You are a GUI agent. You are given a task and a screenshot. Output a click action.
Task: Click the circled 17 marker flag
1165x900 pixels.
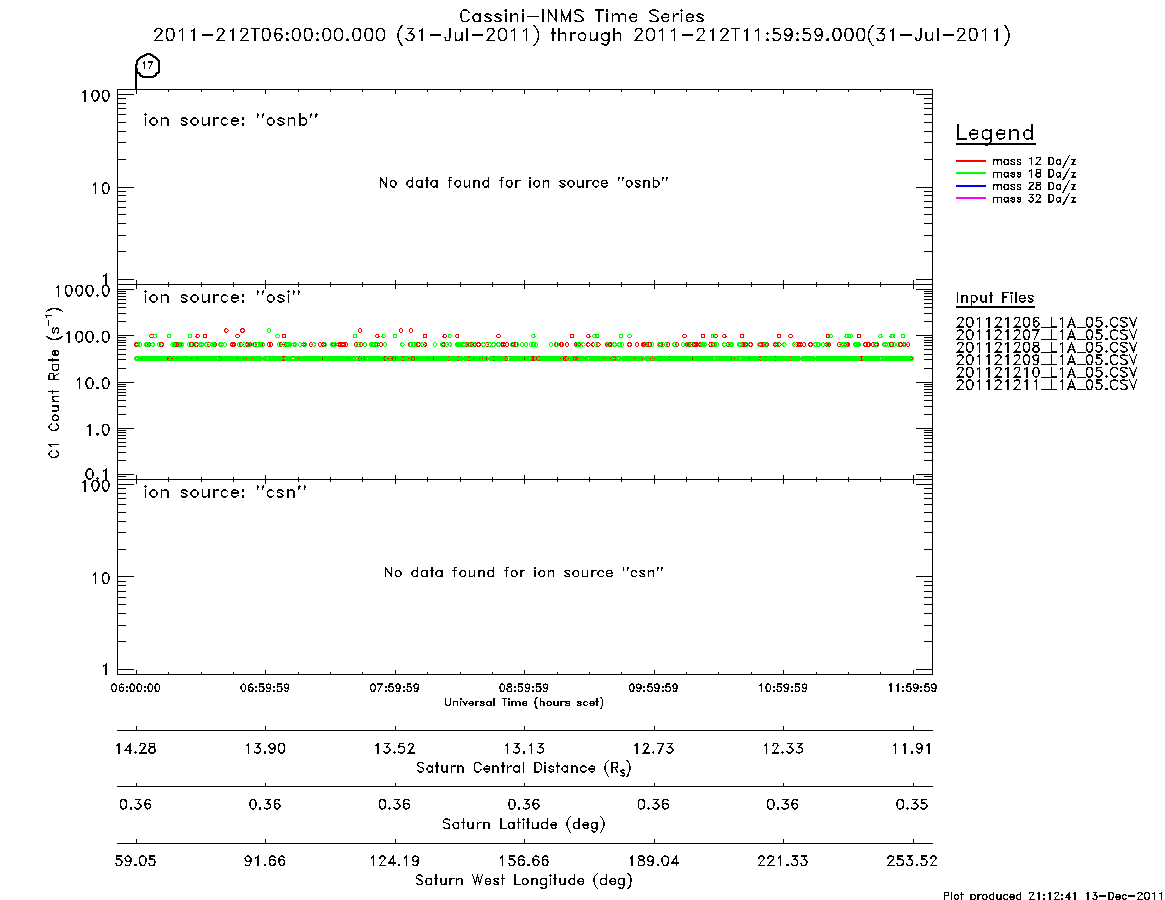tap(148, 65)
